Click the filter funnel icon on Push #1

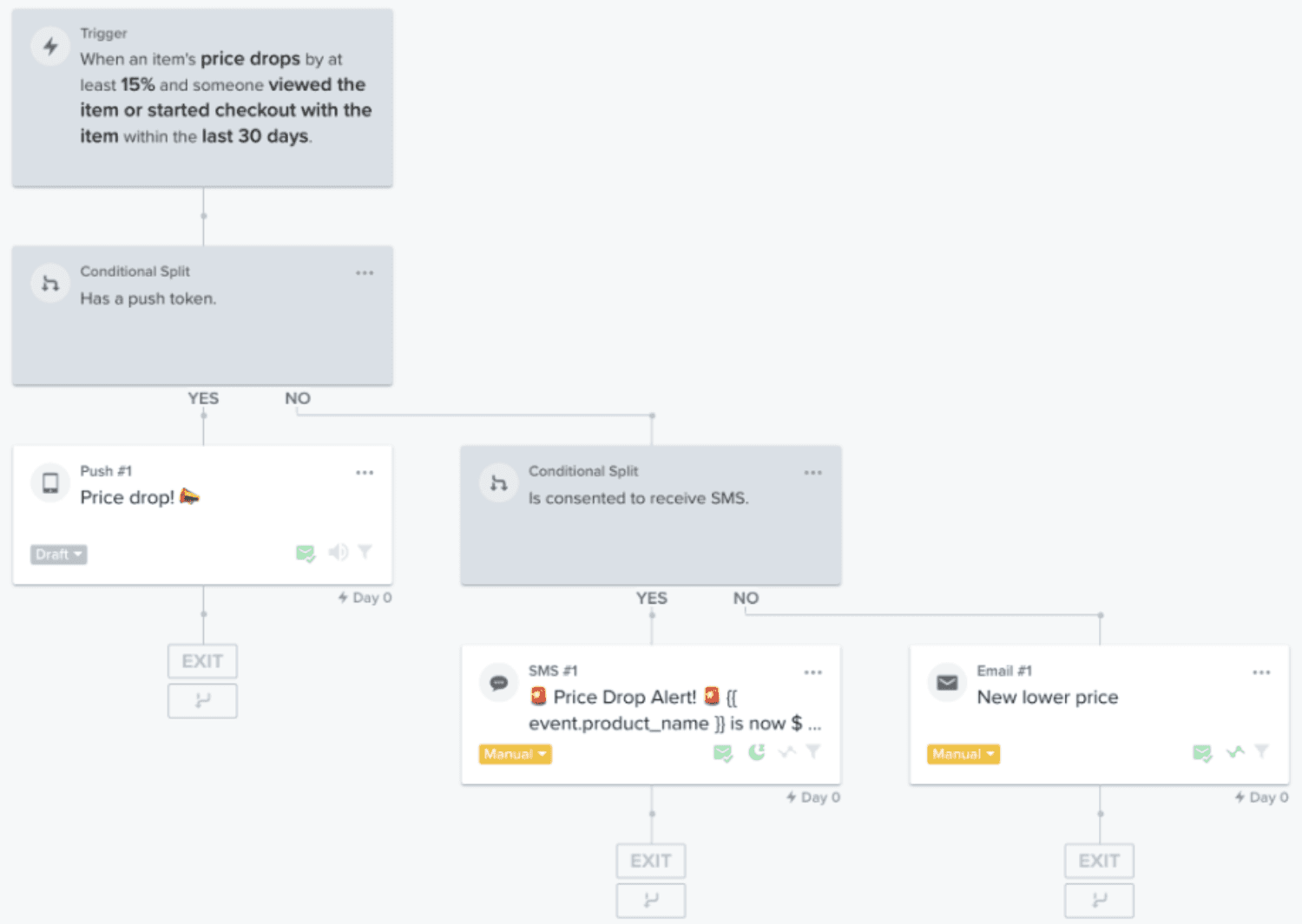pyautogui.click(x=365, y=552)
